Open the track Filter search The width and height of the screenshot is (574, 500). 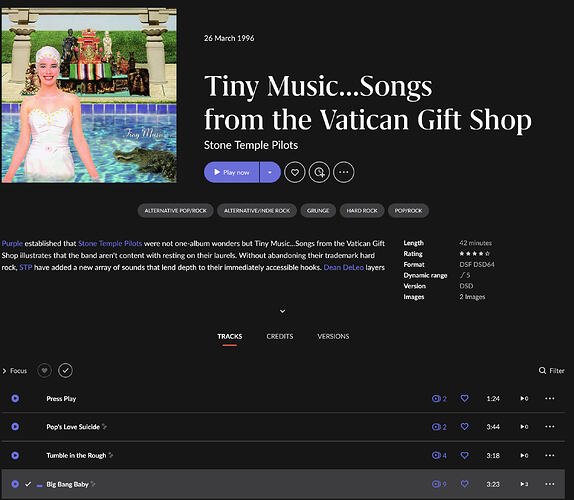pos(552,371)
